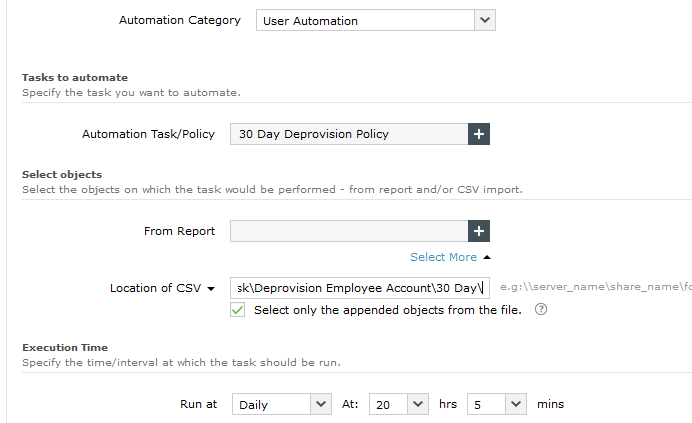Click the Location of CSV label

pyautogui.click(x=156, y=289)
